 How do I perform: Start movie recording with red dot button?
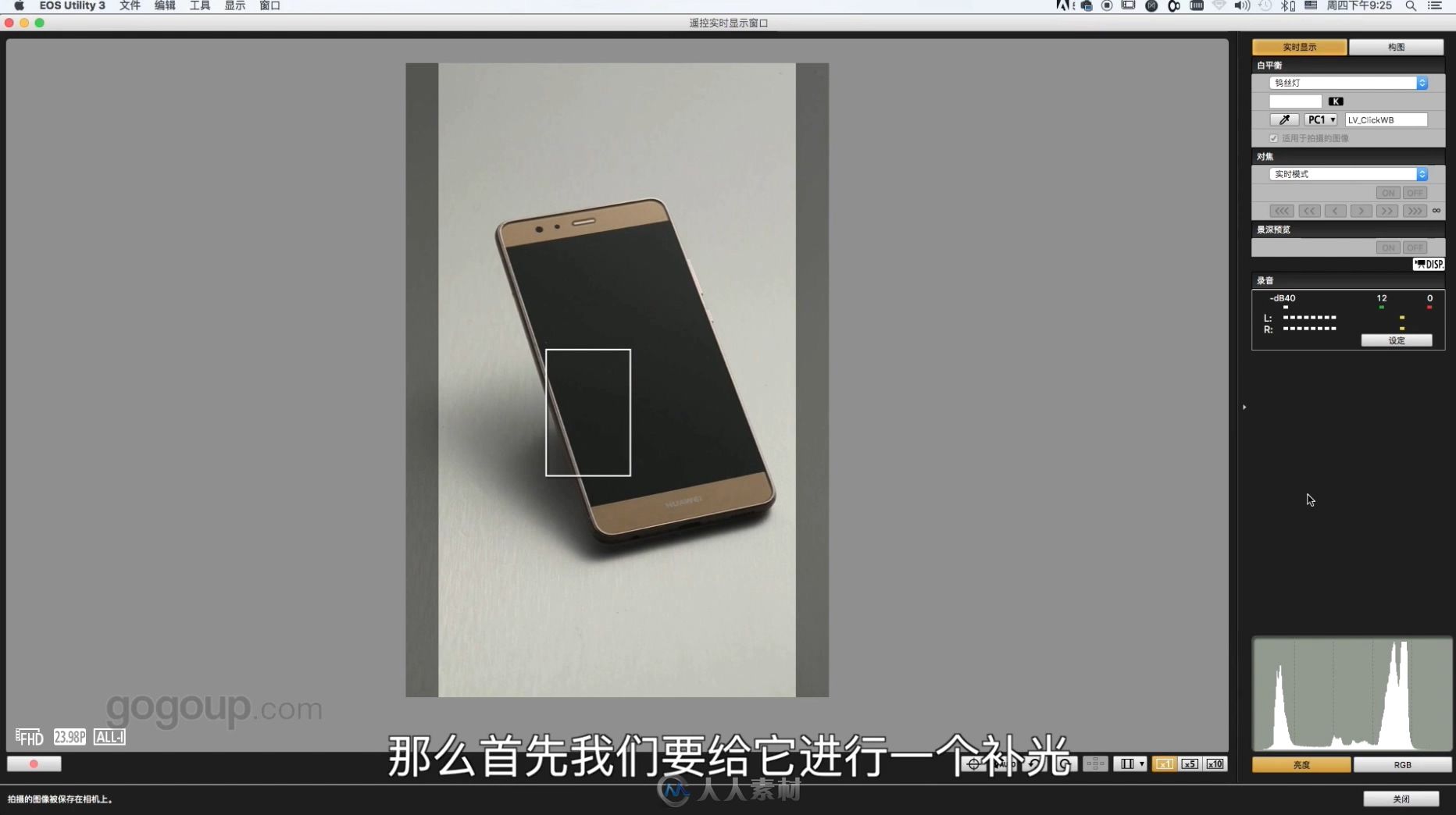click(x=34, y=763)
